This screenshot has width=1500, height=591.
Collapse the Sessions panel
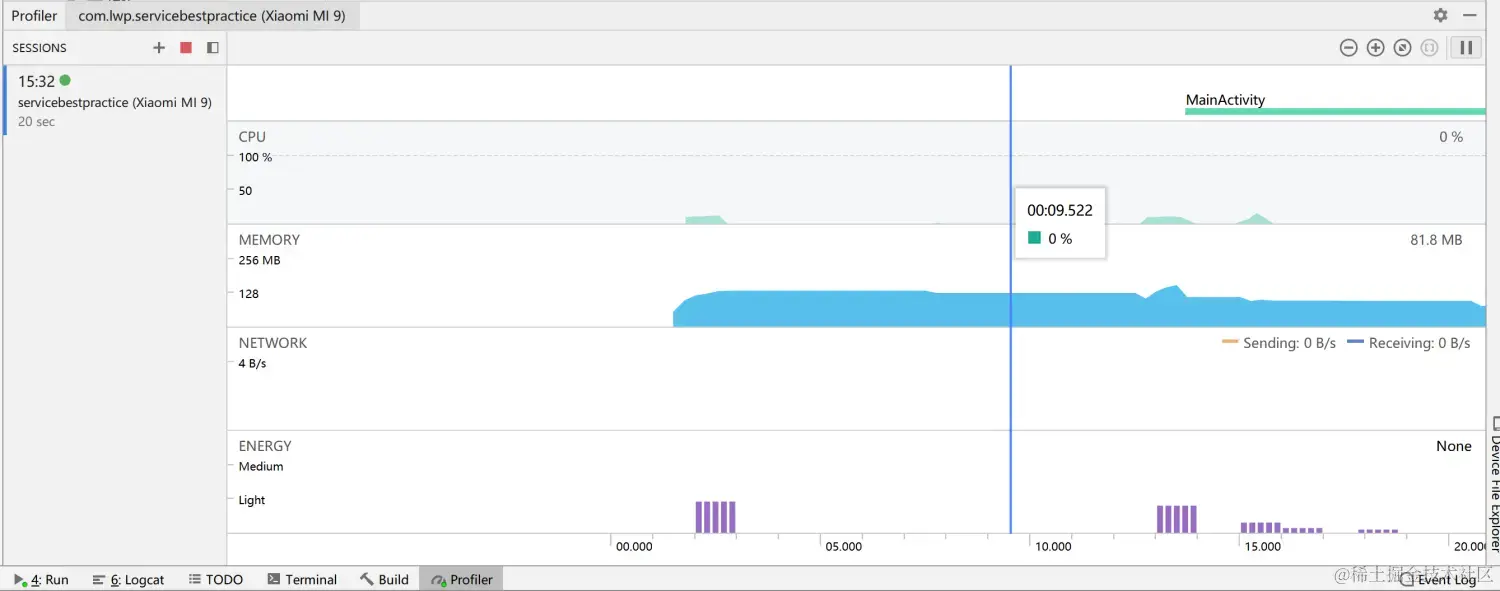(213, 48)
